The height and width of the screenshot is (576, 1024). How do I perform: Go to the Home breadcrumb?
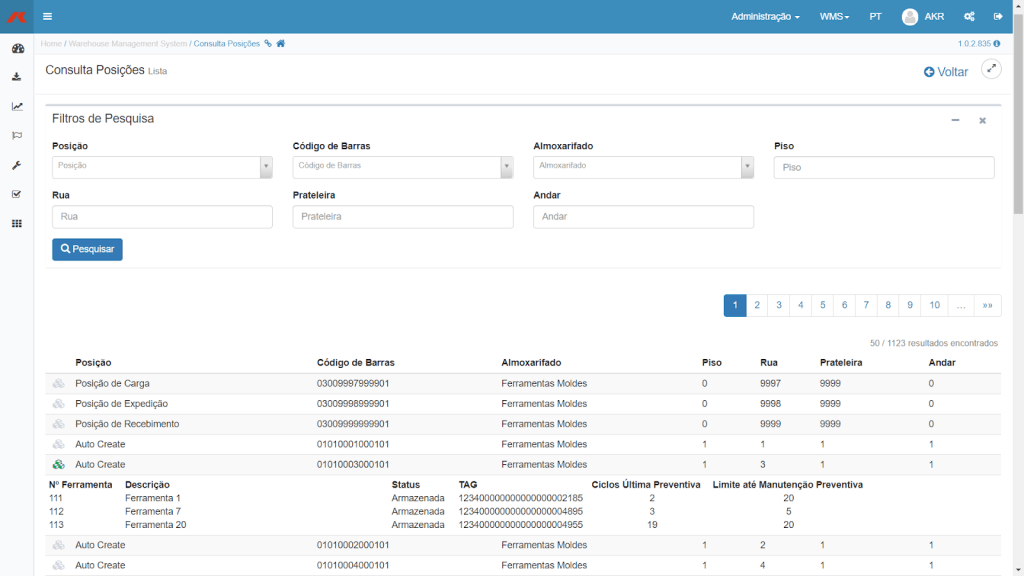click(51, 44)
